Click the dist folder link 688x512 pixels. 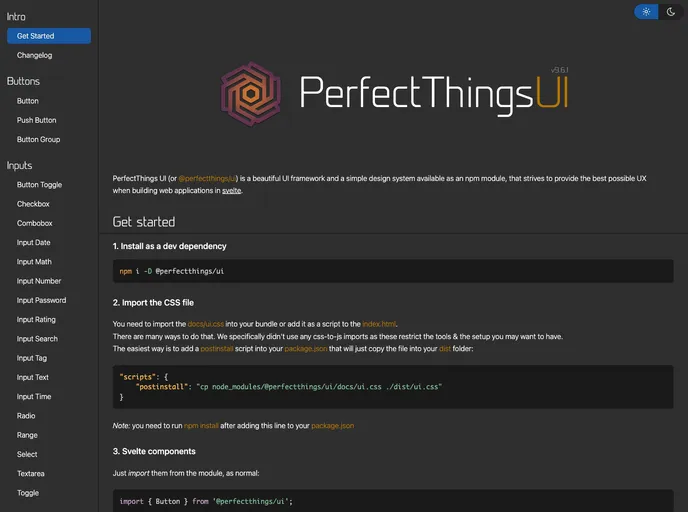[x=445, y=349]
